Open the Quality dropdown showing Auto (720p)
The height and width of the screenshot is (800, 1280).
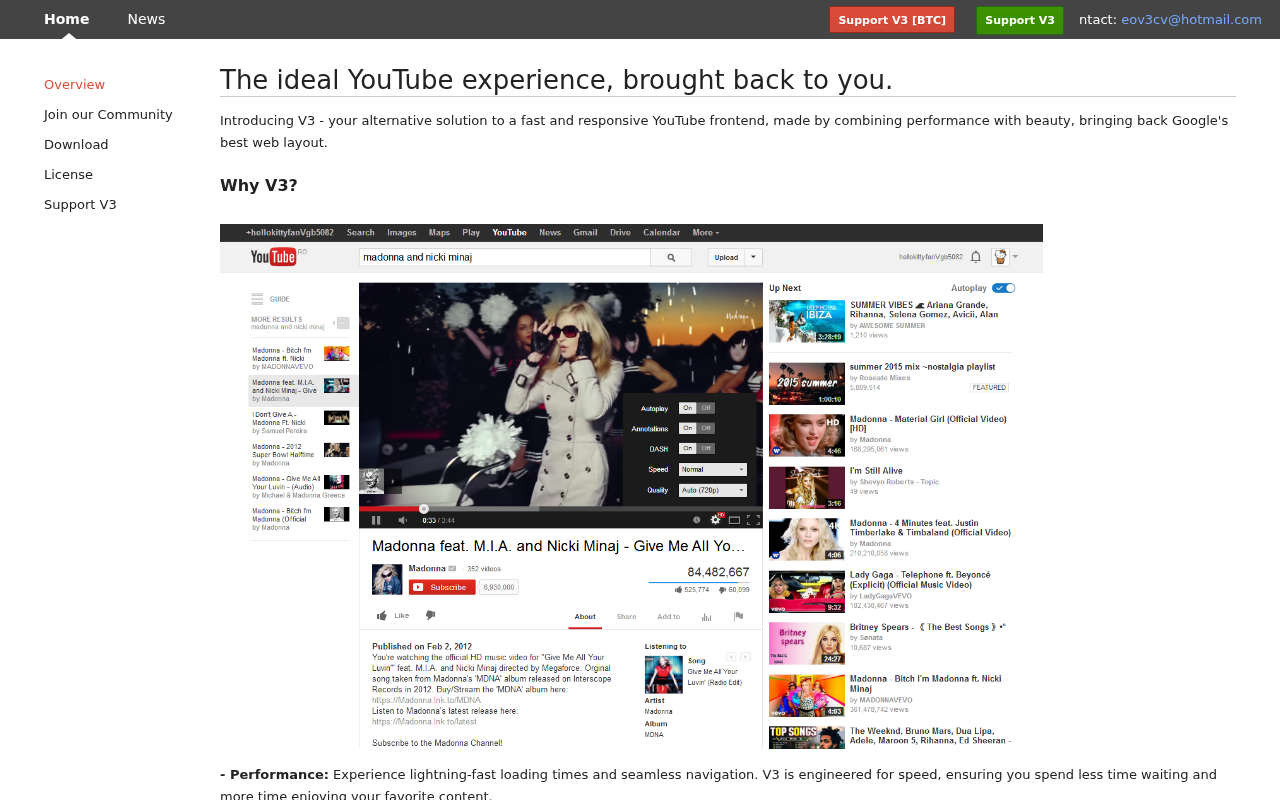(713, 490)
